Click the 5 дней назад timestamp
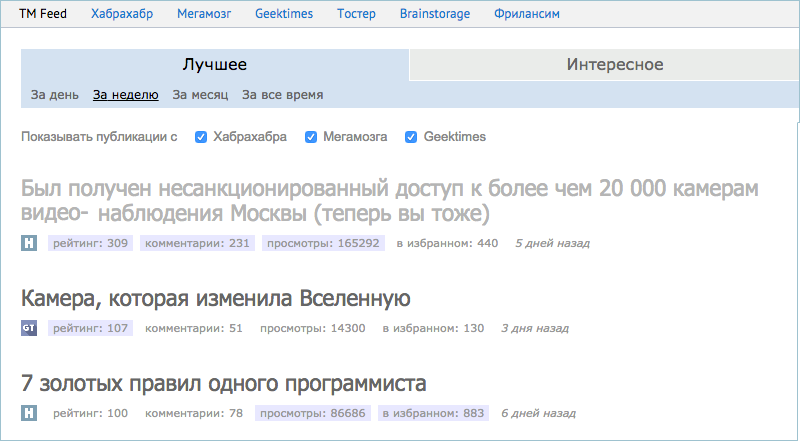Screen dimensions: 800x441 tap(553, 243)
